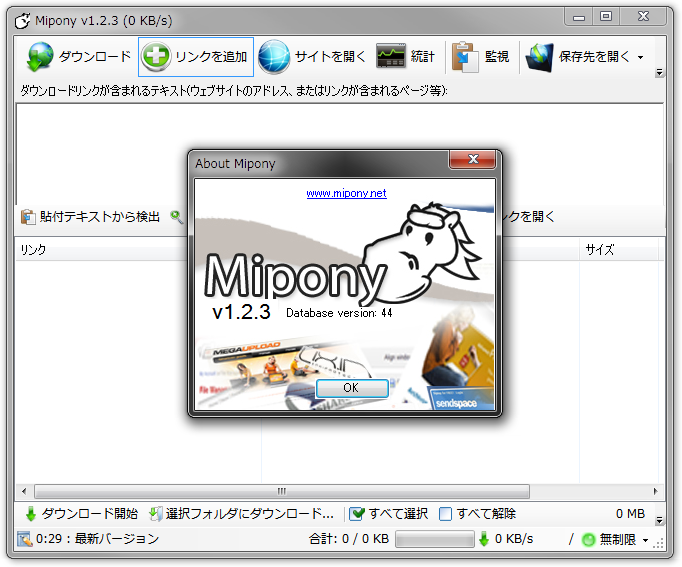Open the www.mipony.net link
The image size is (682, 567).
(x=346, y=193)
